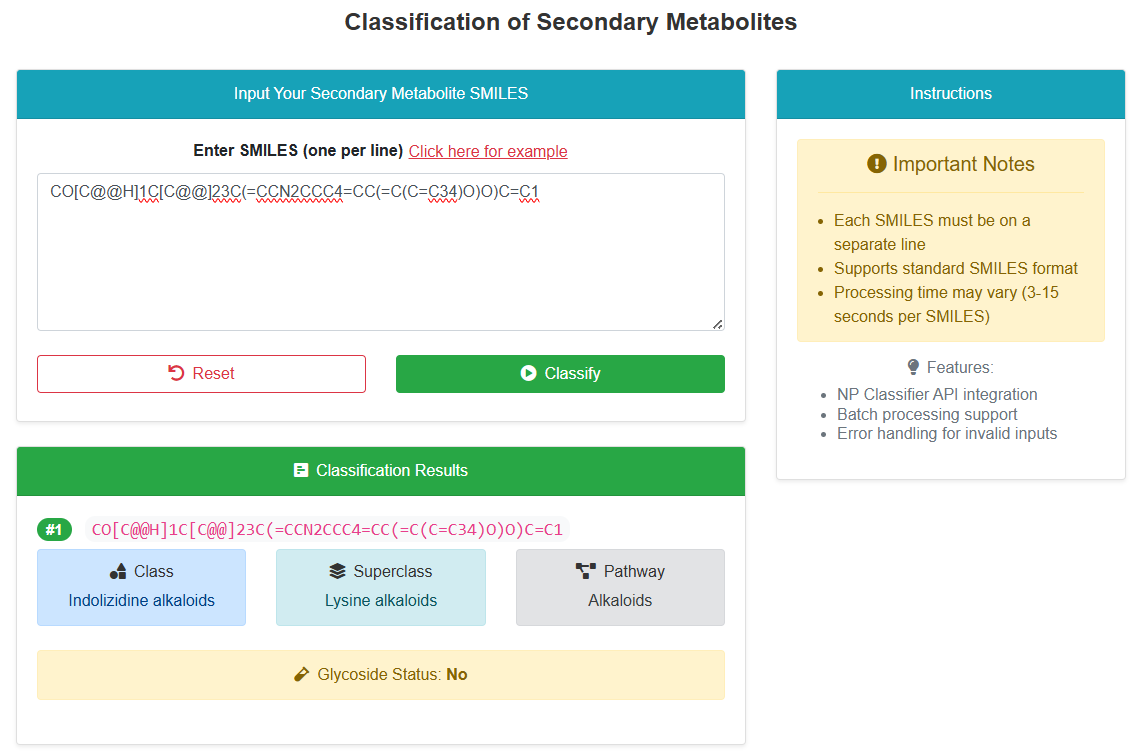Click the Features lightbulb icon
Viewport: 1140px width, 751px height.
(913, 367)
